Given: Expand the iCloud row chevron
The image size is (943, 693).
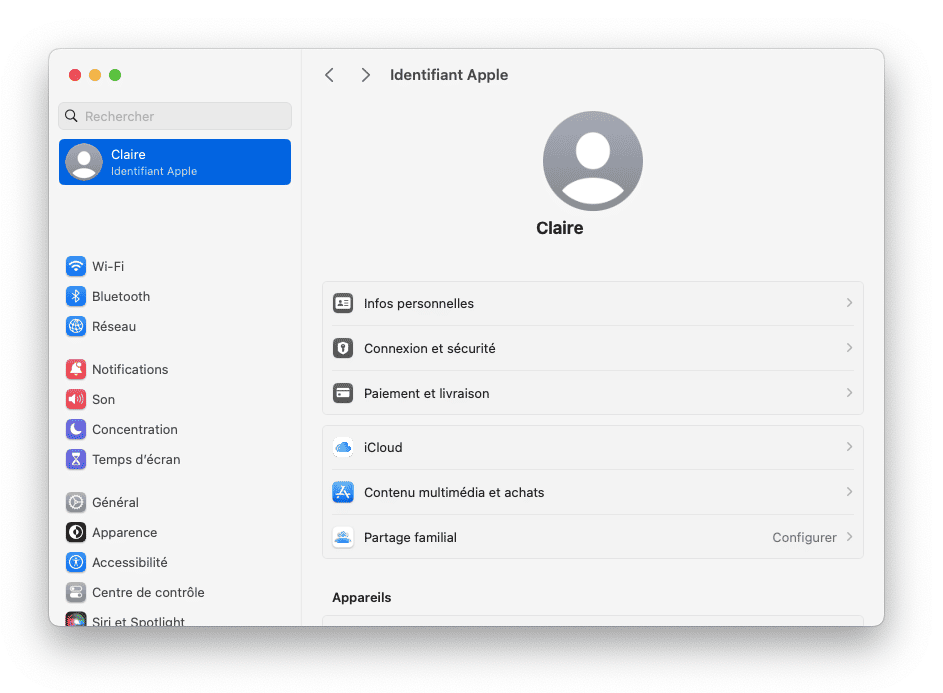Looking at the screenshot, I should point(849,447).
